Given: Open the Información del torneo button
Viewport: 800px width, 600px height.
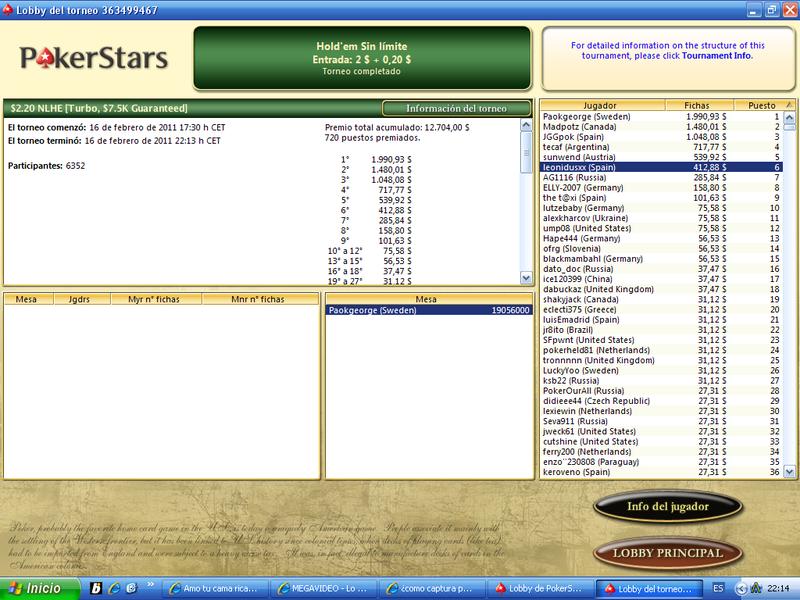Looking at the screenshot, I should [456, 108].
